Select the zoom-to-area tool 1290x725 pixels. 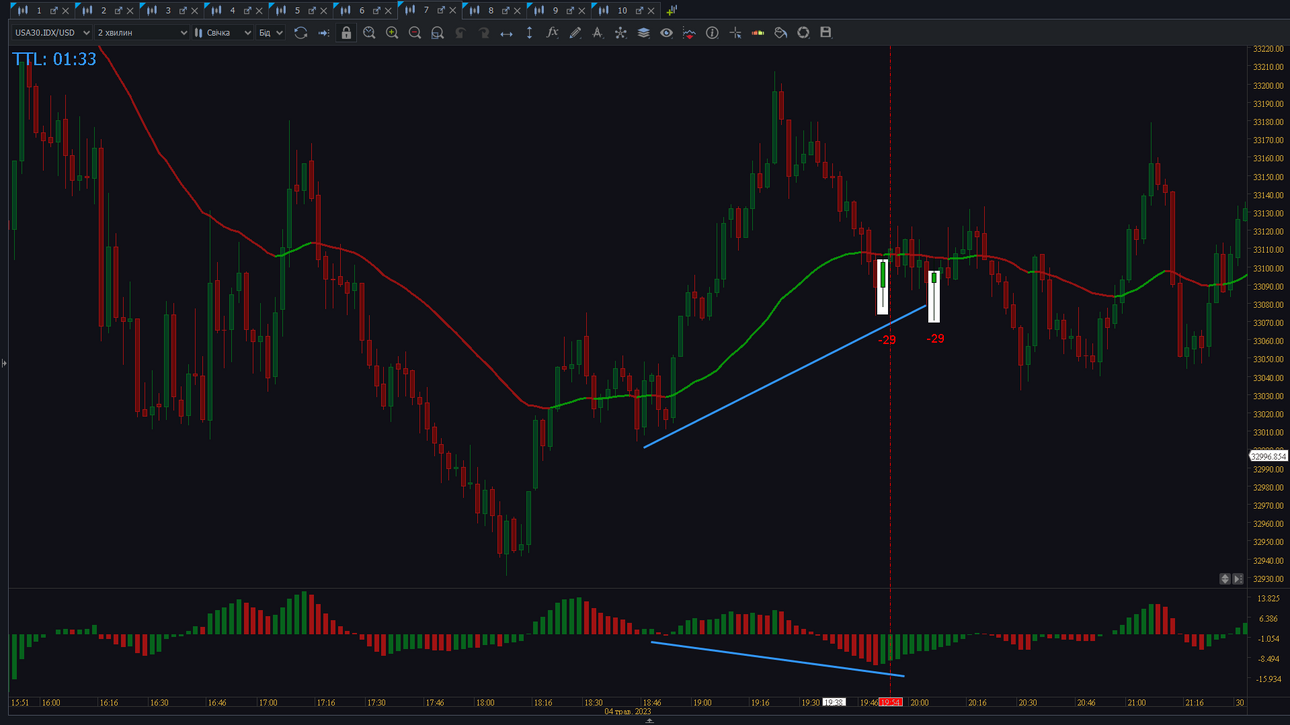point(437,33)
